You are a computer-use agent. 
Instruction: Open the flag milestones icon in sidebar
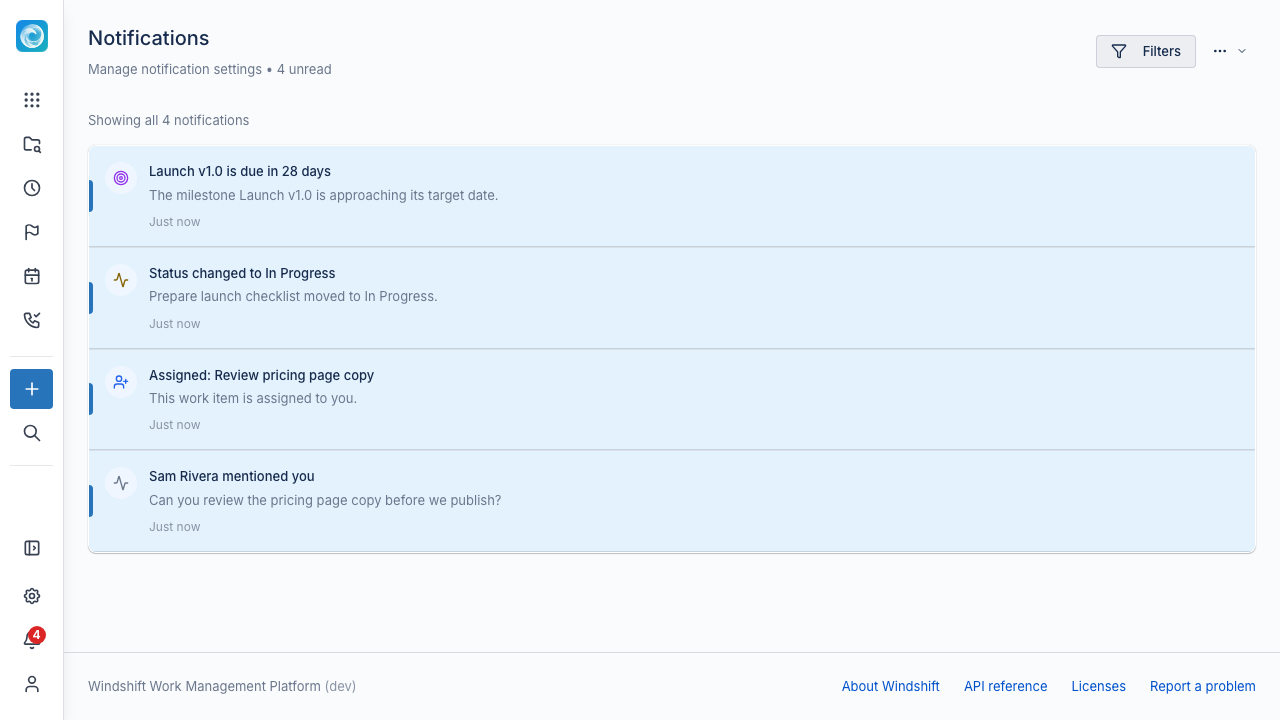tap(32, 232)
